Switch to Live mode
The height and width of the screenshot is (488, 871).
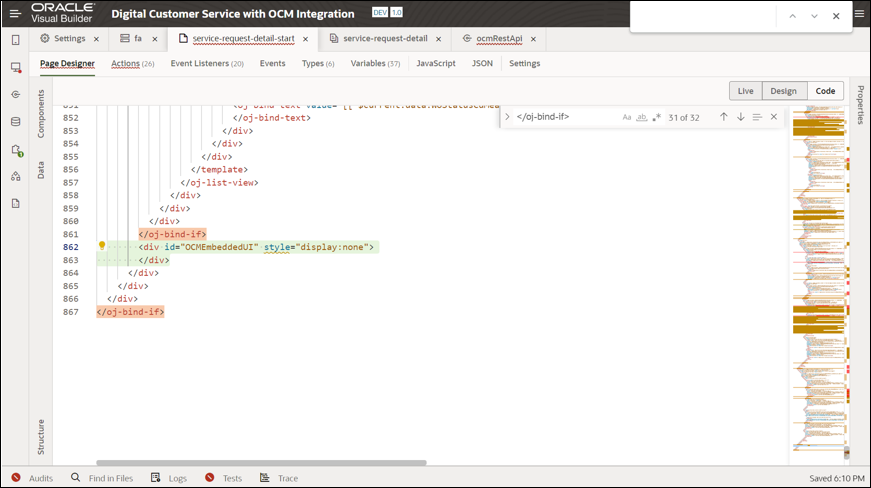click(745, 91)
